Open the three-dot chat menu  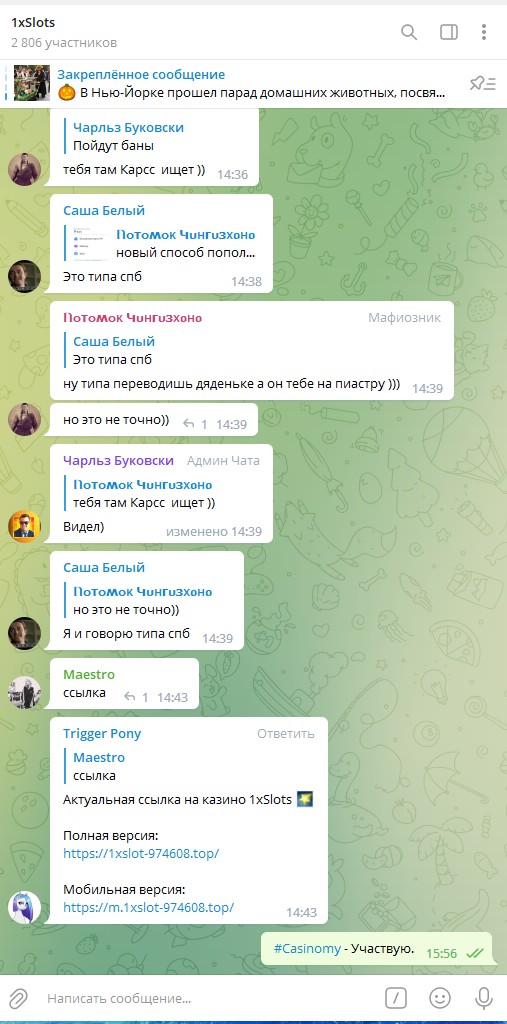484,32
